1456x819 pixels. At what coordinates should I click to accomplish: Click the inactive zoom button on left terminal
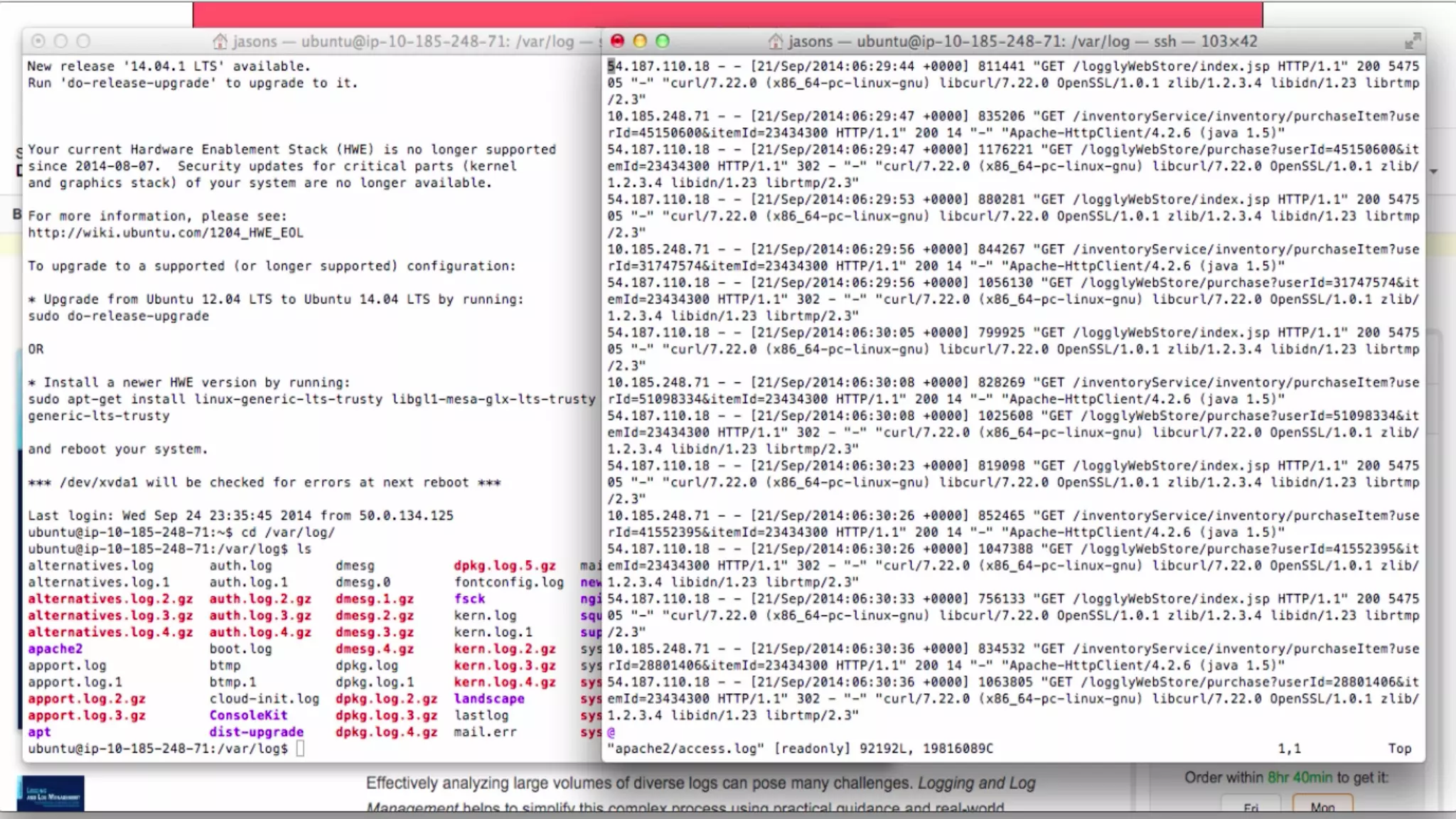[x=84, y=41]
